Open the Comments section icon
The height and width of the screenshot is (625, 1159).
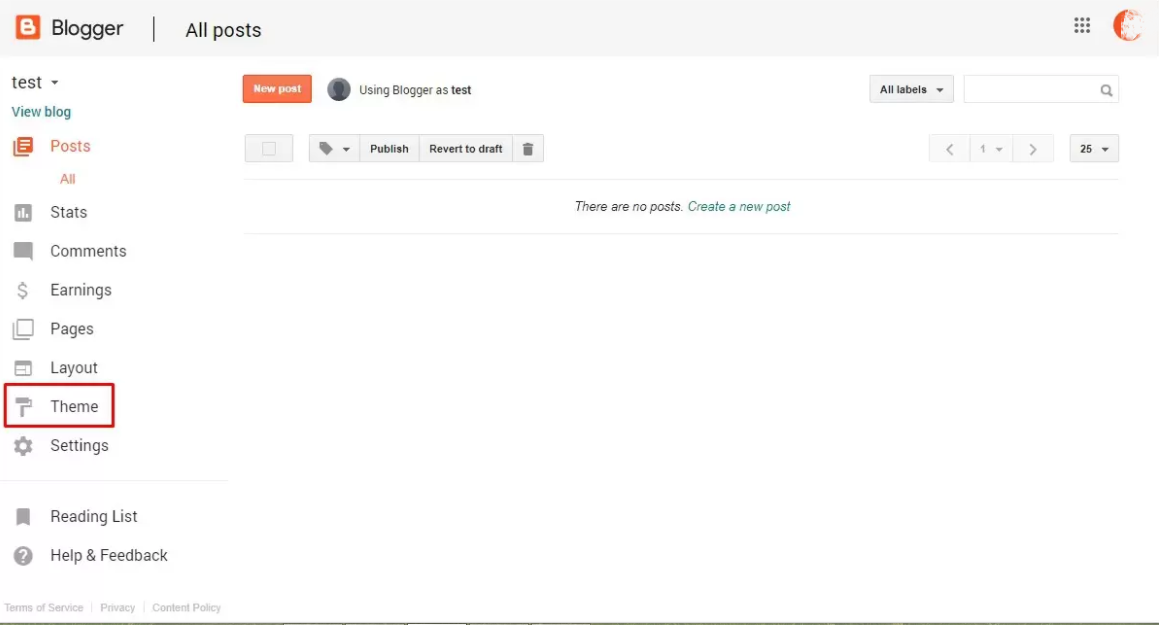coord(22,250)
